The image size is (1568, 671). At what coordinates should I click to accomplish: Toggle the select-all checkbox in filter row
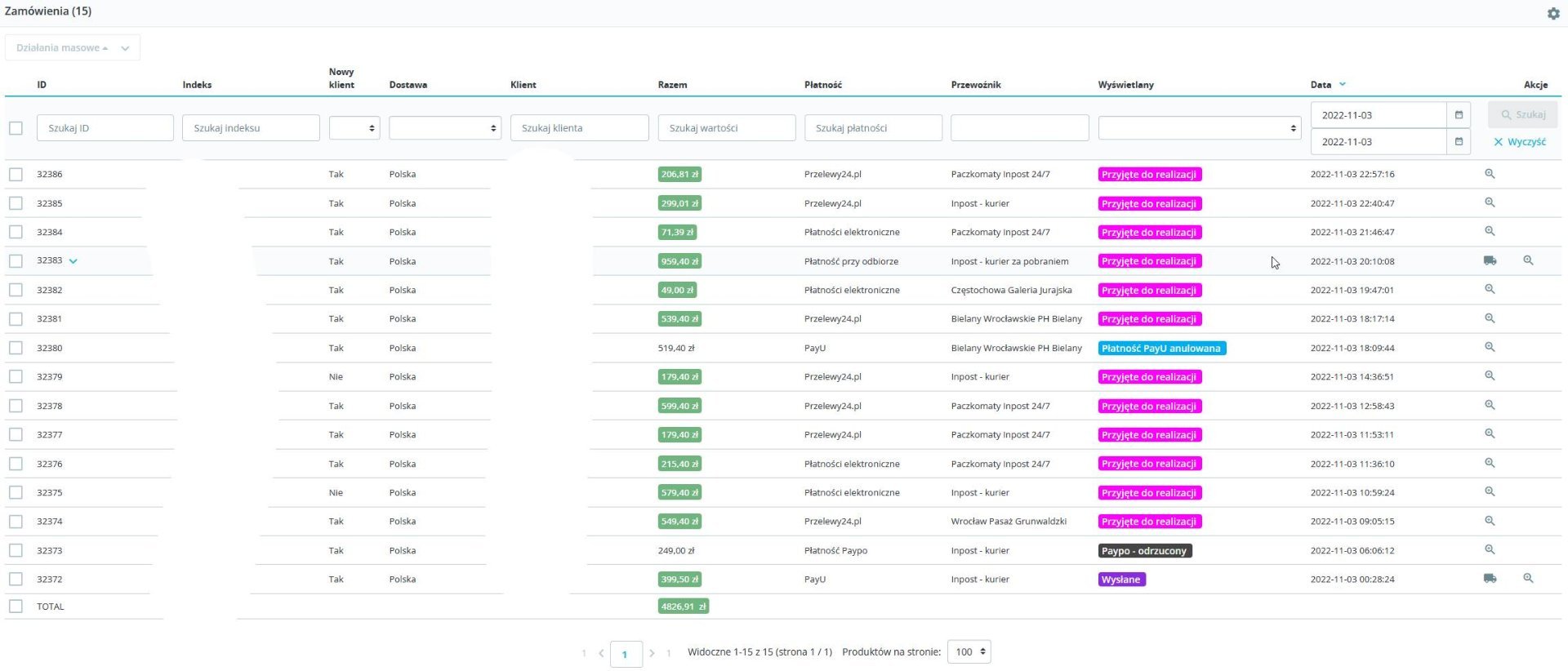16,128
